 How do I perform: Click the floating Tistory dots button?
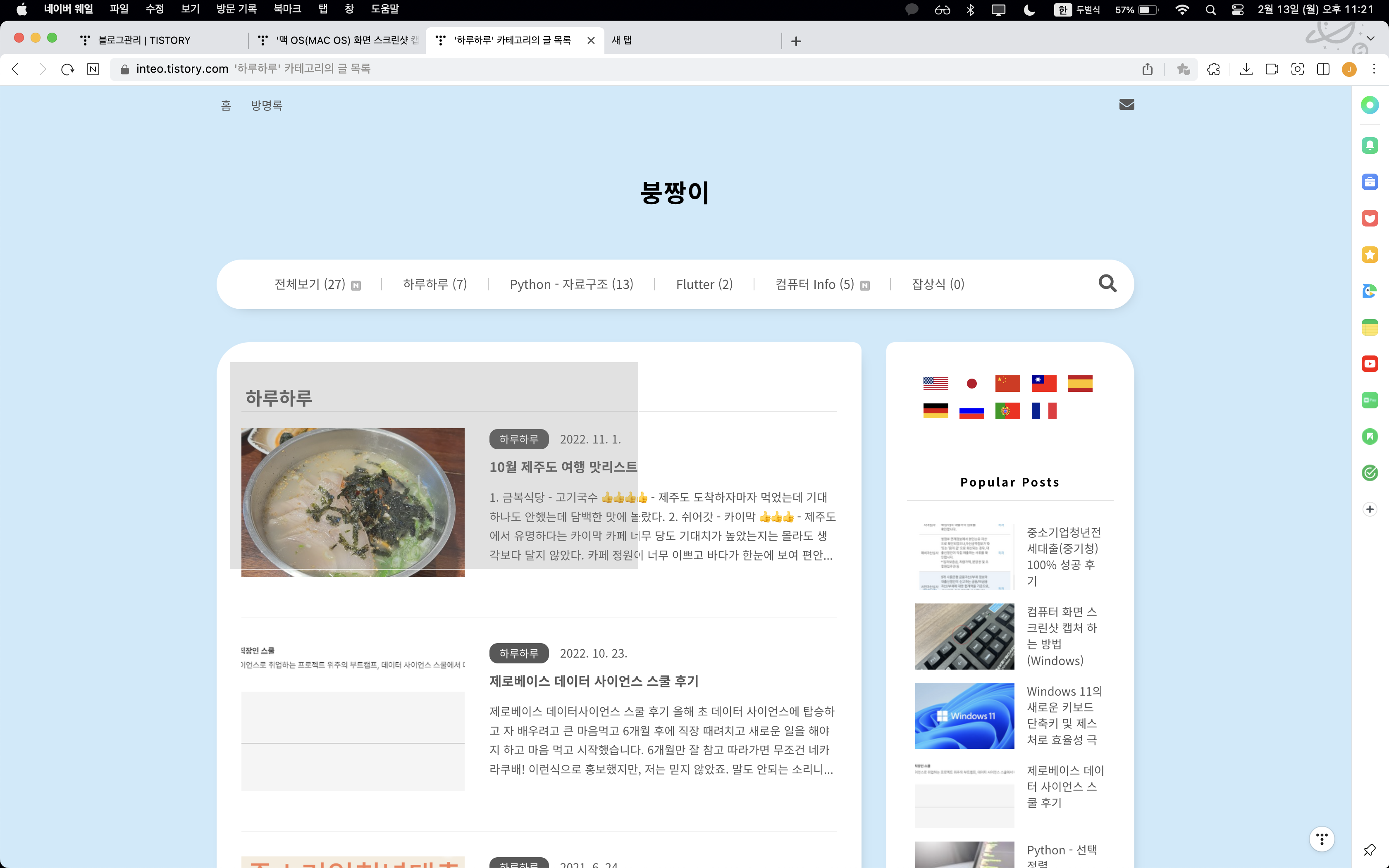(x=1321, y=839)
